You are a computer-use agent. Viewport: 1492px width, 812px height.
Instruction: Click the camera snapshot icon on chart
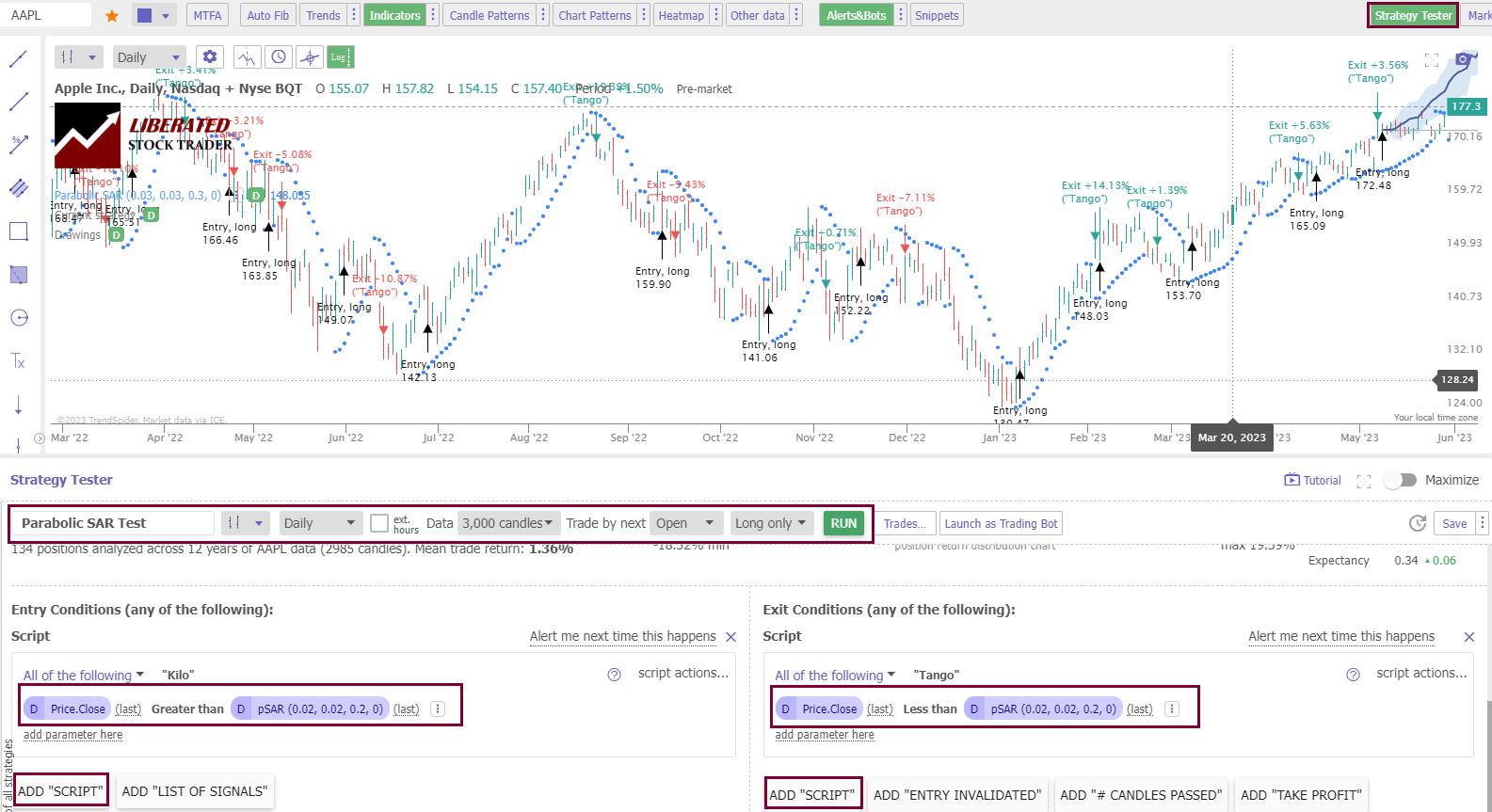coord(1462,59)
